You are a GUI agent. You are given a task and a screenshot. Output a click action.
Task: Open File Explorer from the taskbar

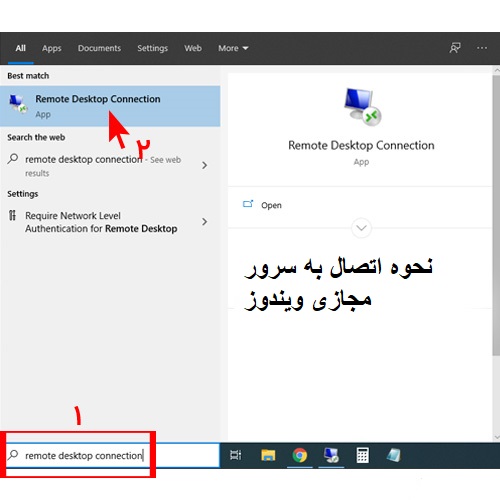268,455
